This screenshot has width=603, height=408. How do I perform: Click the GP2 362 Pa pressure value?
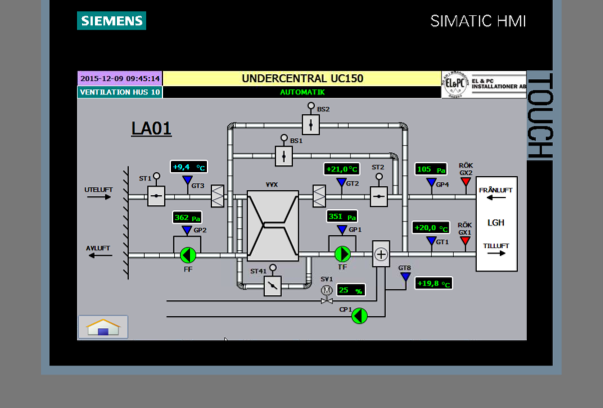coord(187,218)
